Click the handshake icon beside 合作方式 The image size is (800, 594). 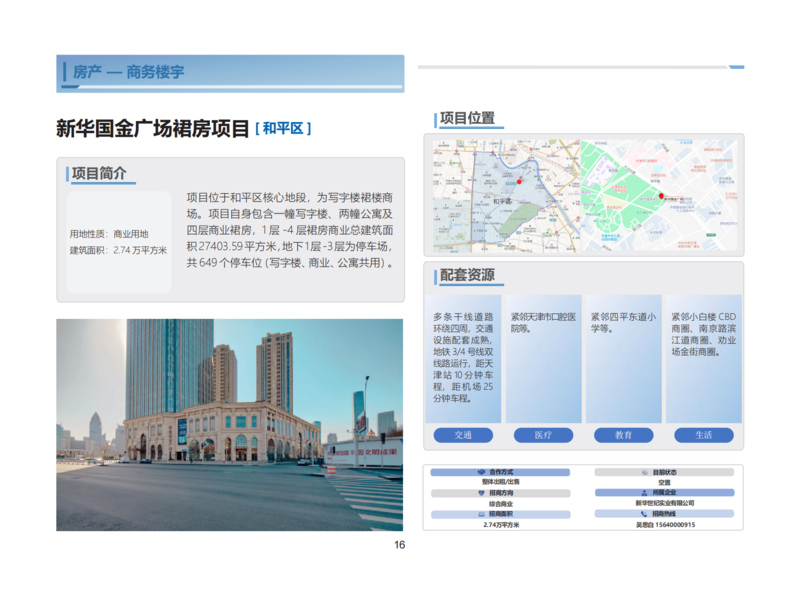click(x=481, y=472)
